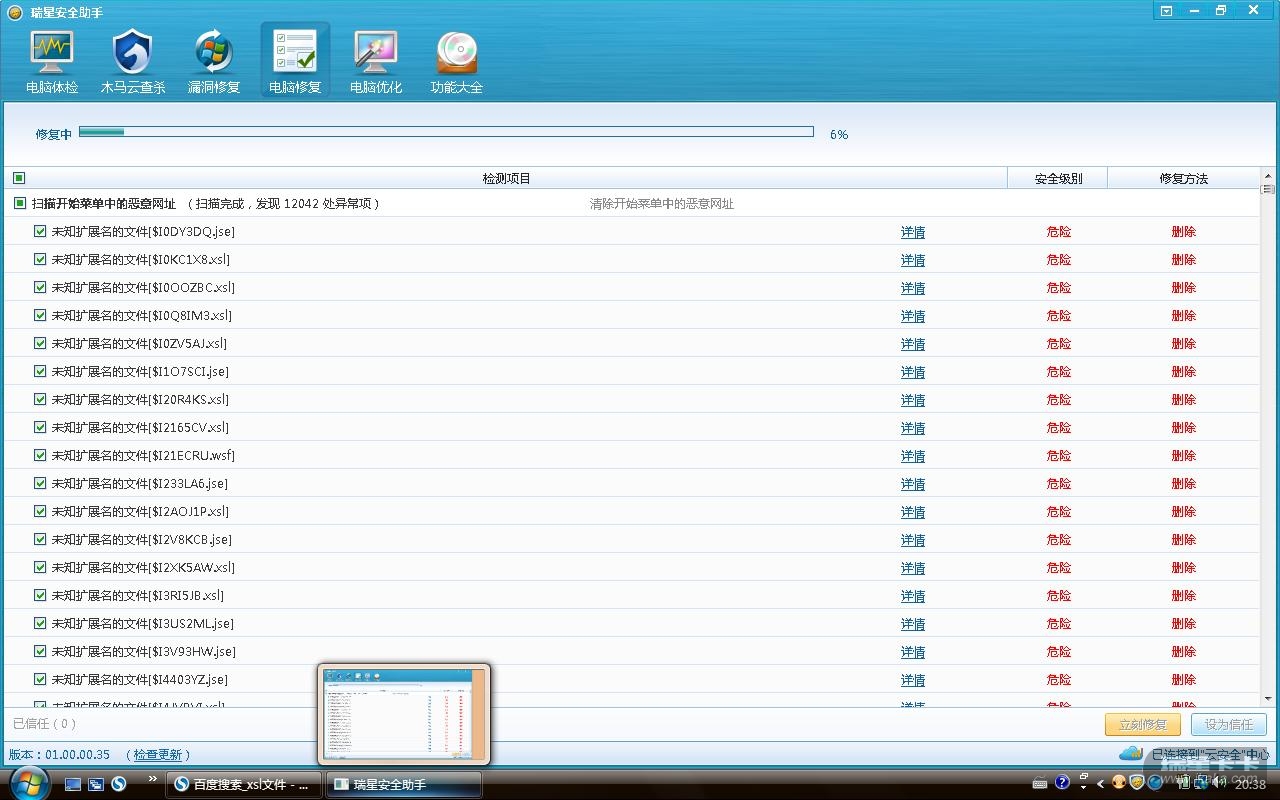The image size is (1280, 800).
Task: Click the blue help icon in system tray
Action: pos(1062,782)
